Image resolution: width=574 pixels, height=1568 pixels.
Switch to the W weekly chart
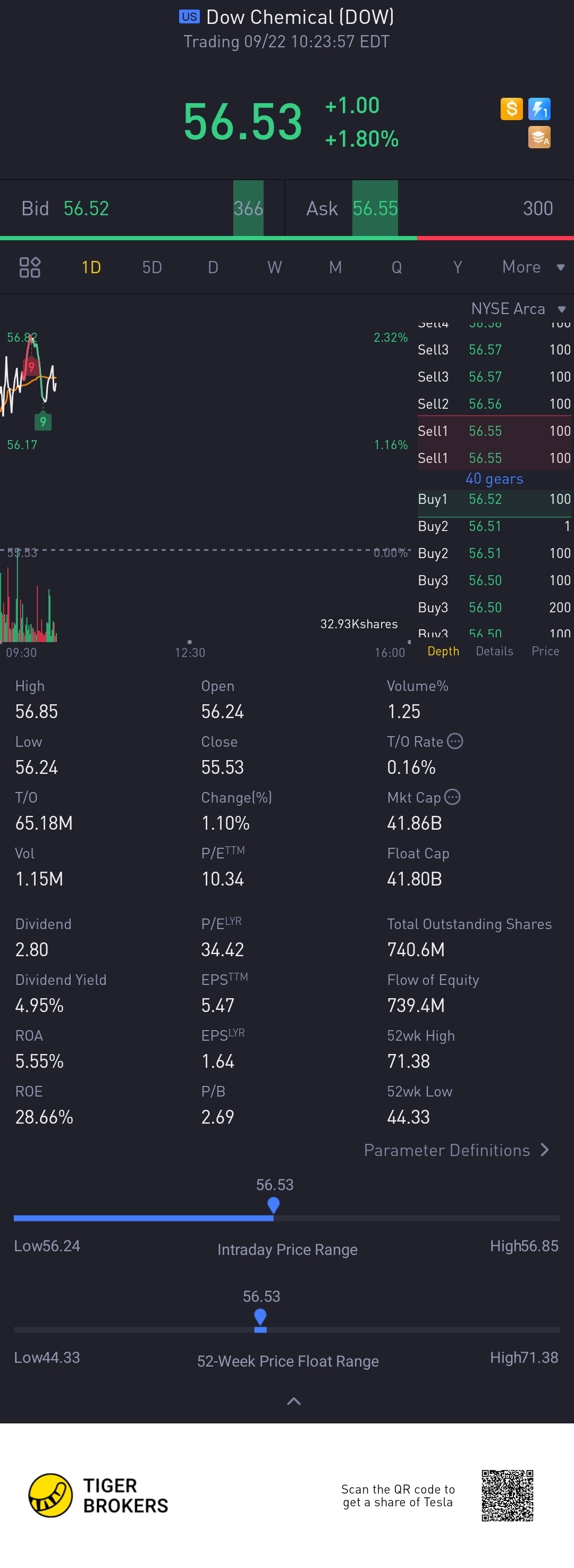pos(275,267)
